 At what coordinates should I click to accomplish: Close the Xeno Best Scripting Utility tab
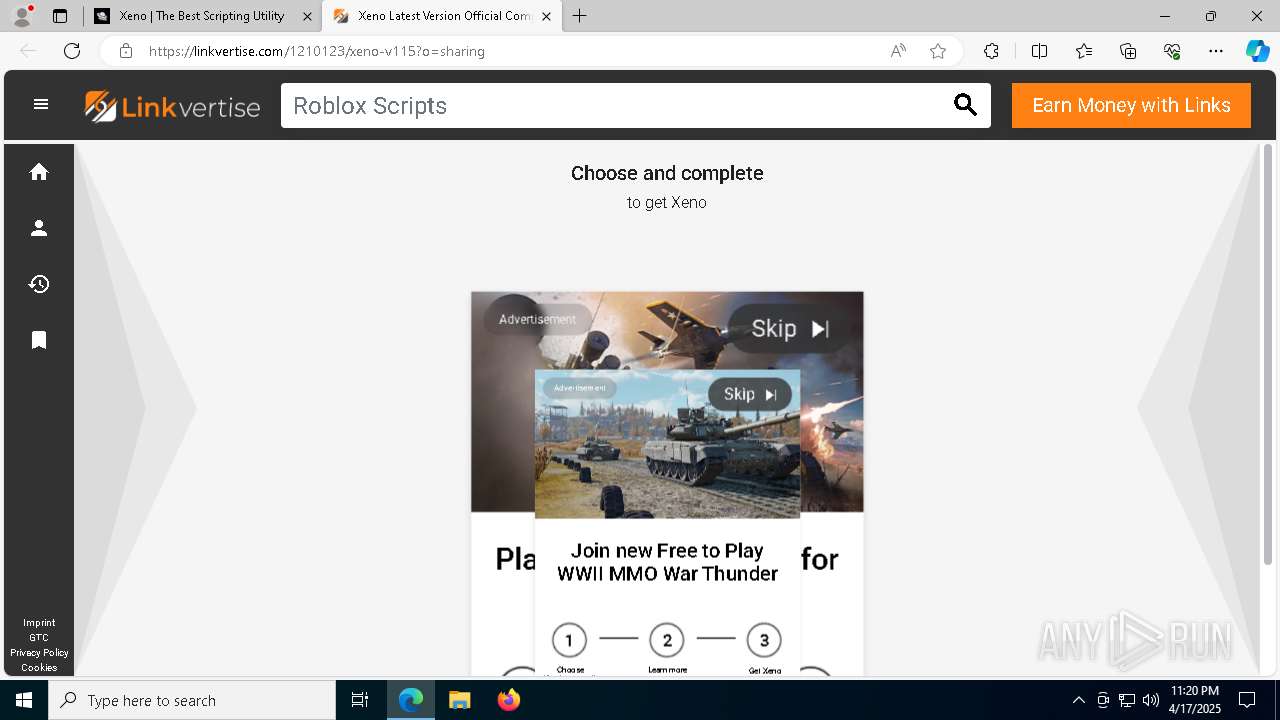point(307,16)
